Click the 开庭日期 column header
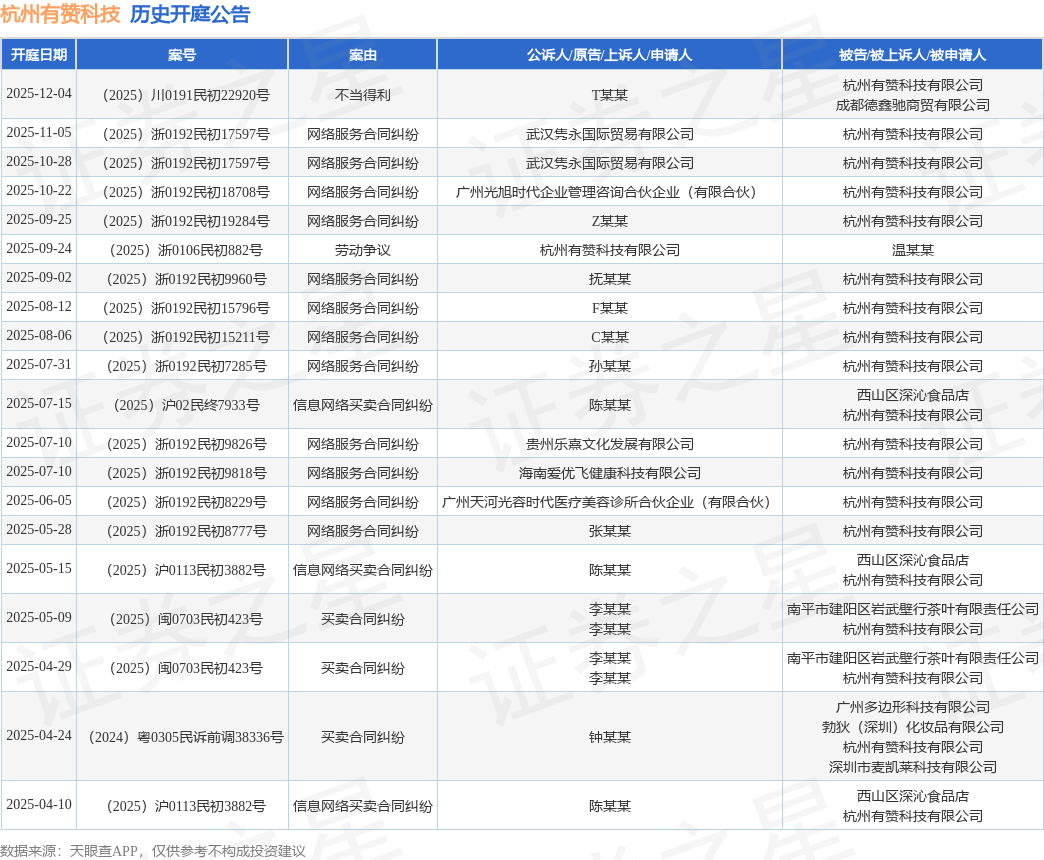This screenshot has width=1044, height=860. click(x=39, y=55)
